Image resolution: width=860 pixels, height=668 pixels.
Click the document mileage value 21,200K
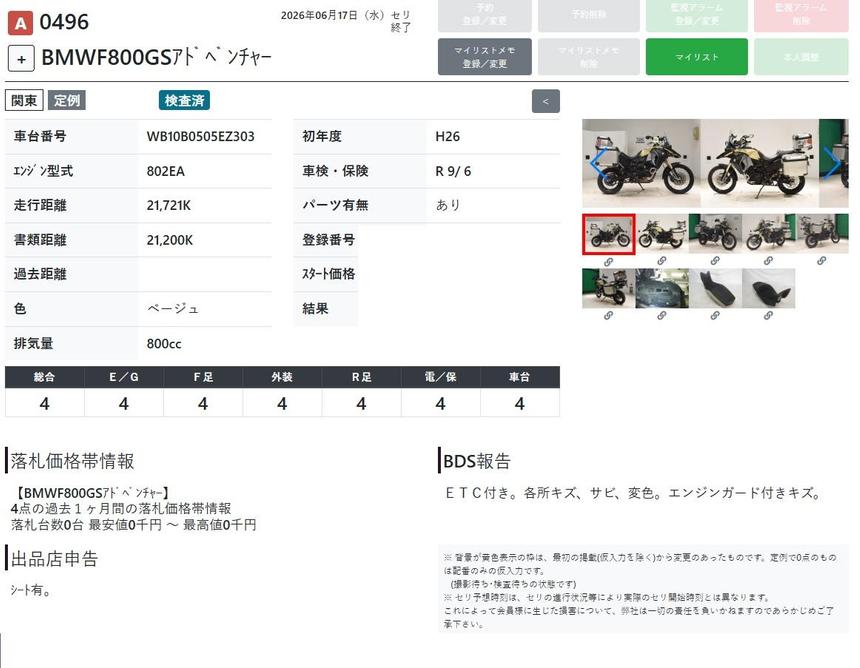coord(169,240)
